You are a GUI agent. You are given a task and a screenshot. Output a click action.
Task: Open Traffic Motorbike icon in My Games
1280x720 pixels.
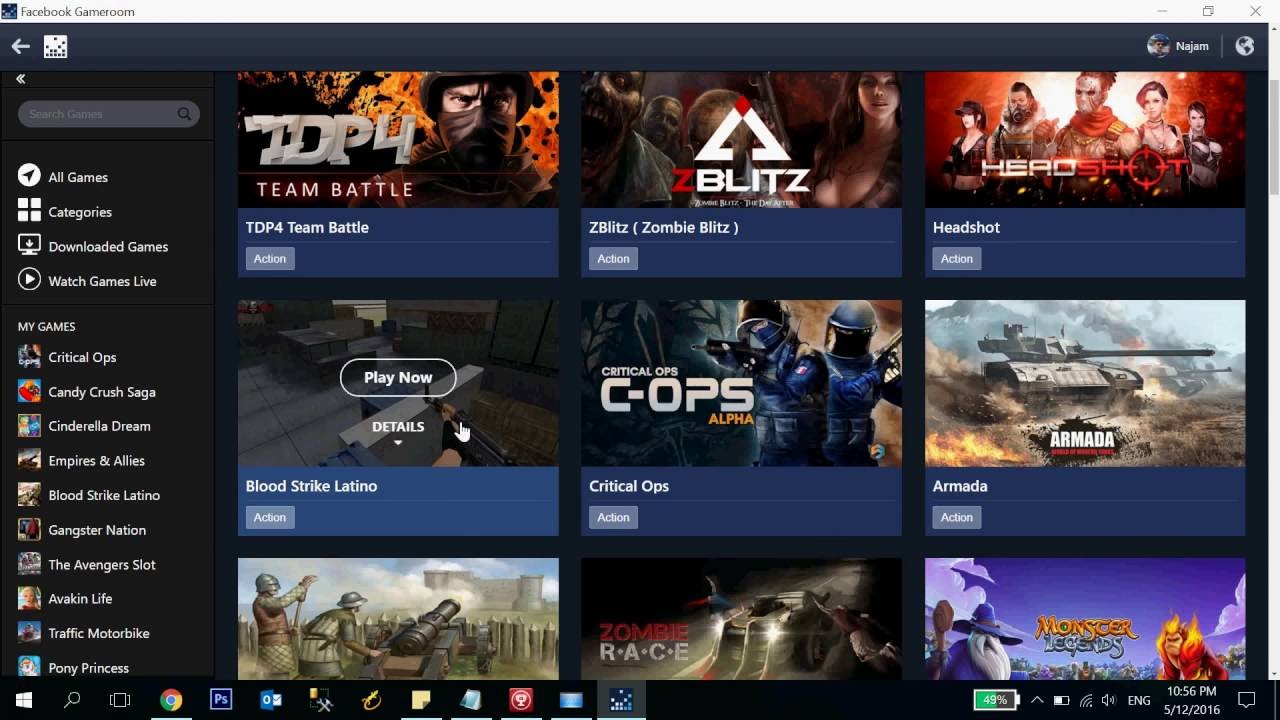click(29, 632)
